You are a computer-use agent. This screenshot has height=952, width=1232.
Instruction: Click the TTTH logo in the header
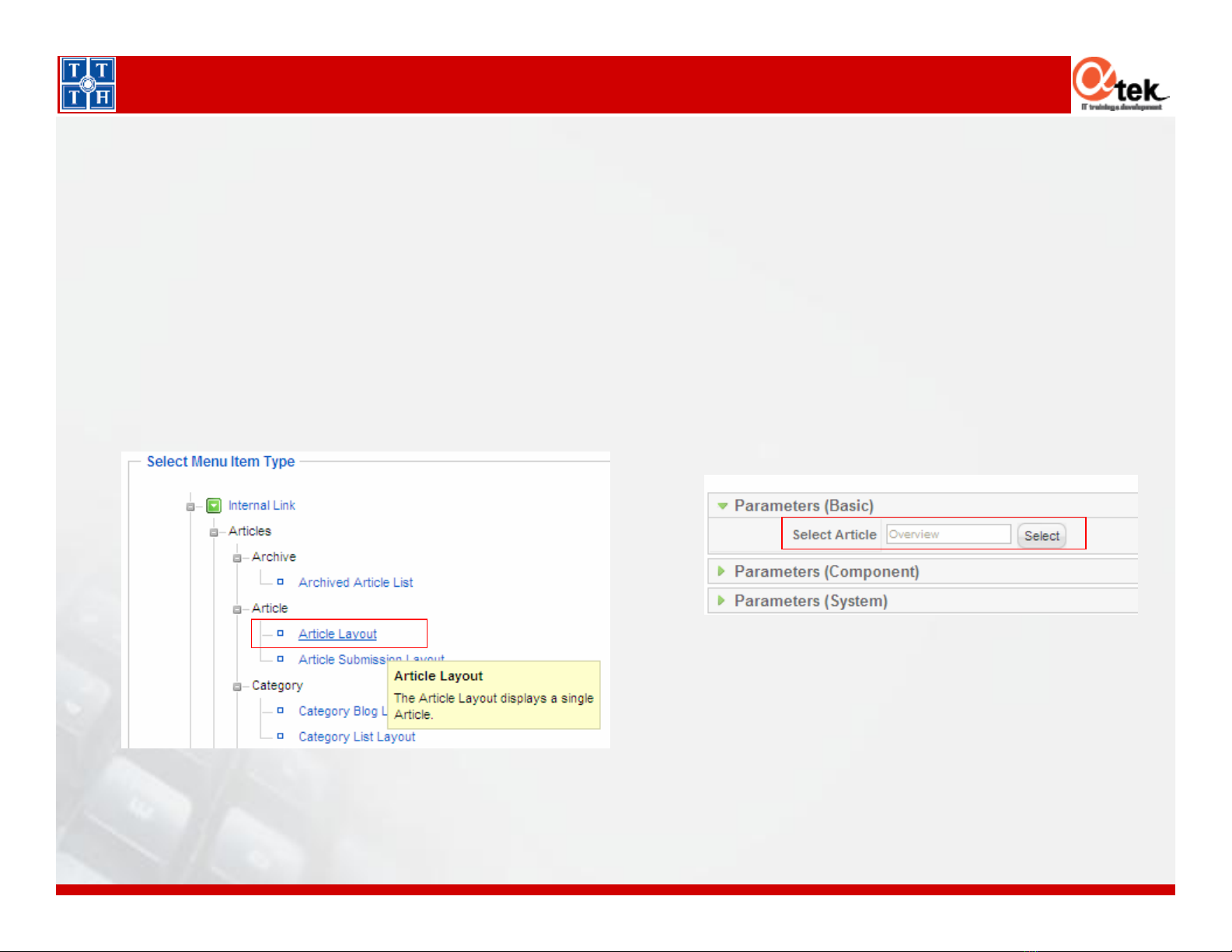click(x=88, y=84)
